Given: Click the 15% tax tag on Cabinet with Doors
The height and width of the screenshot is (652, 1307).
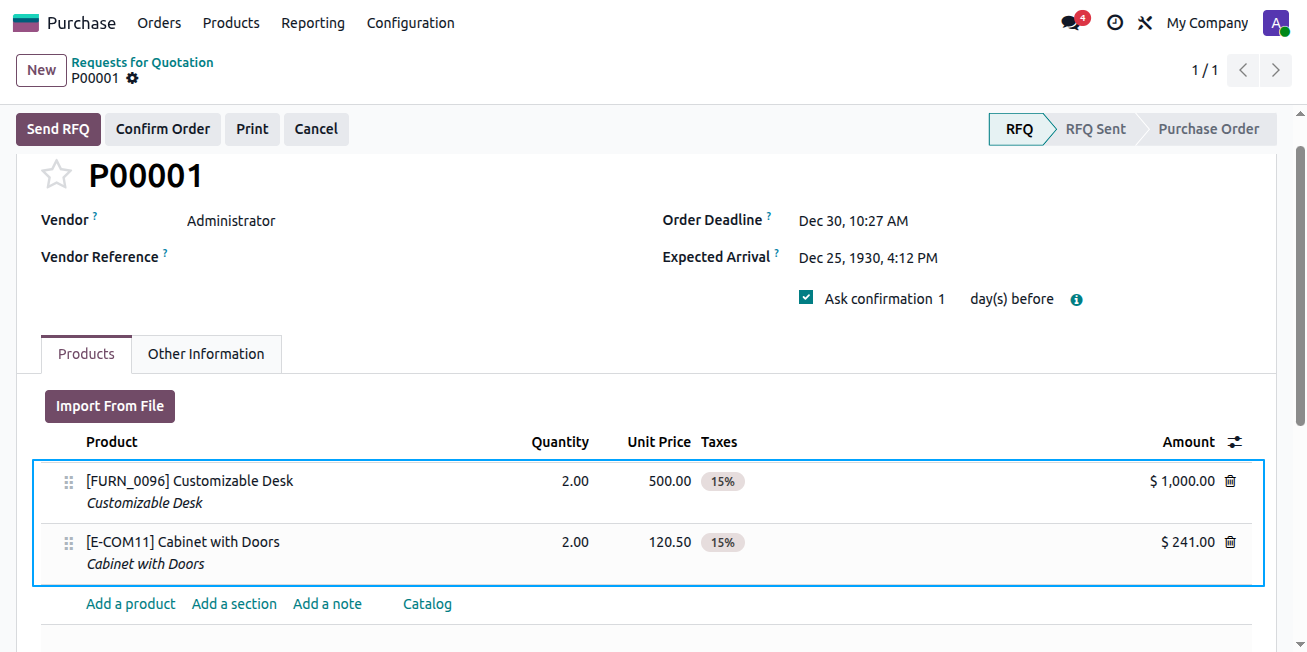Looking at the screenshot, I should click(x=723, y=542).
